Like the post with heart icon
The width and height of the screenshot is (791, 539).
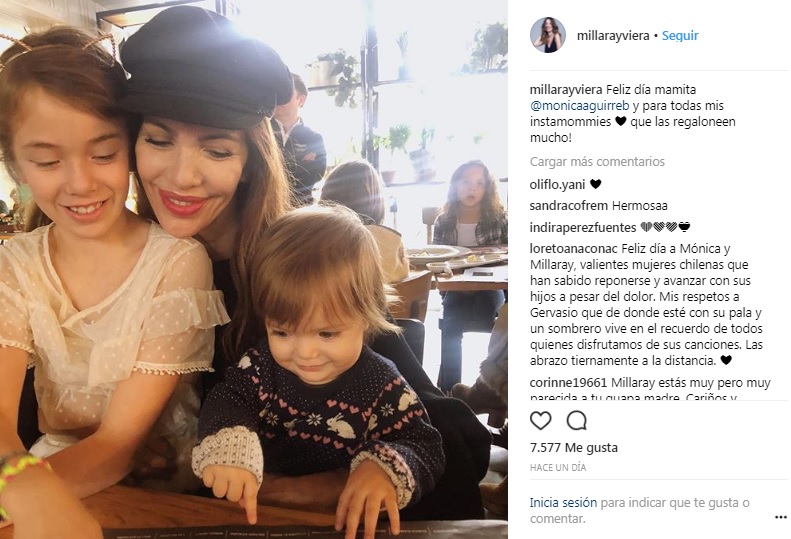pyautogui.click(x=540, y=420)
